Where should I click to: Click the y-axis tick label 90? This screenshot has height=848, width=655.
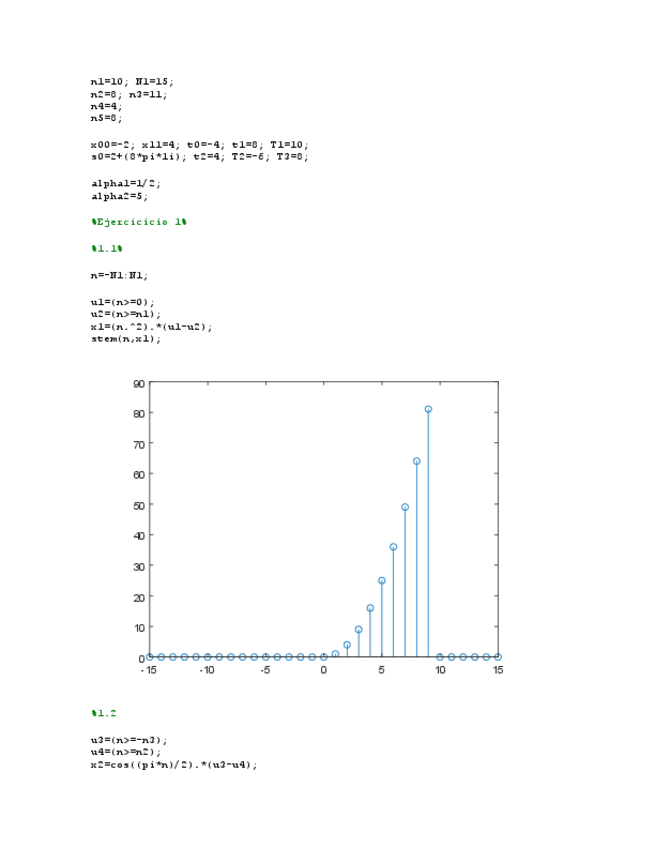(x=139, y=383)
